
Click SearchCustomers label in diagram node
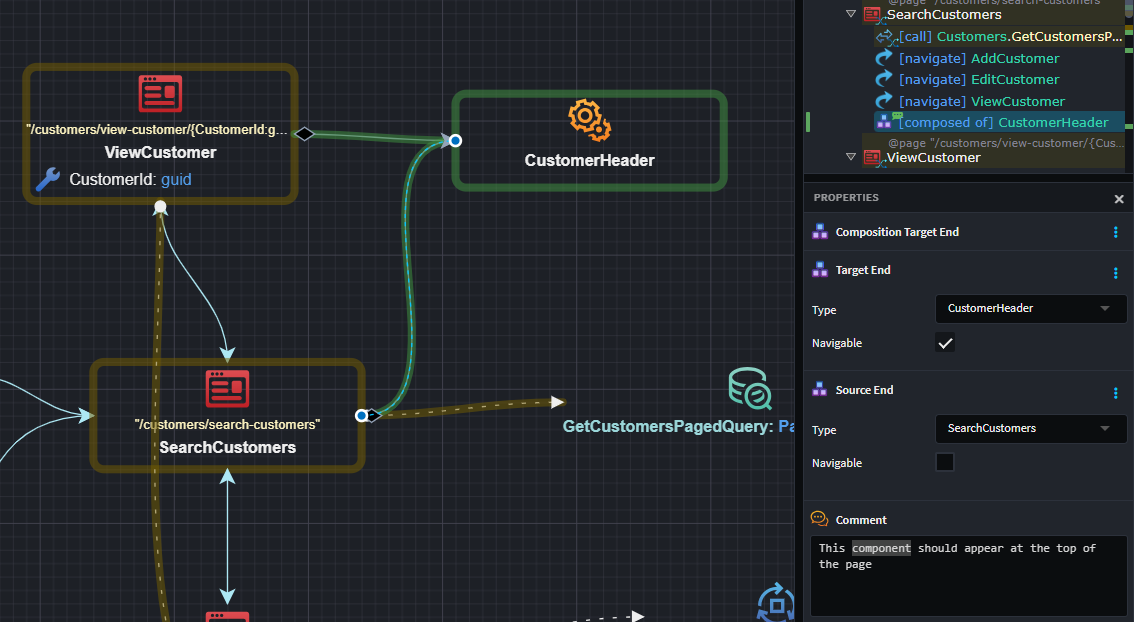click(227, 448)
